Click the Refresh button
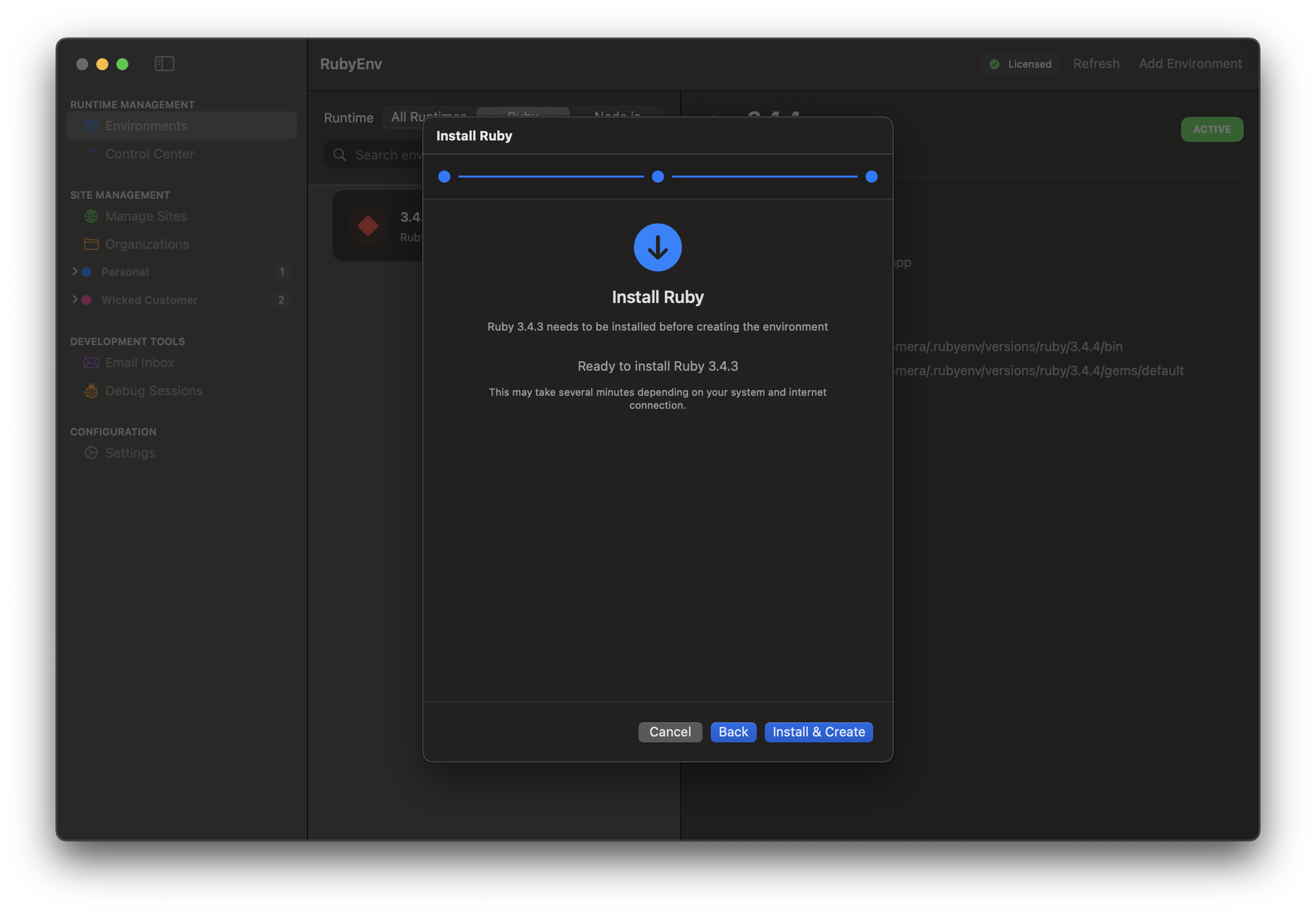The height and width of the screenshot is (915, 1316). 1096,64
